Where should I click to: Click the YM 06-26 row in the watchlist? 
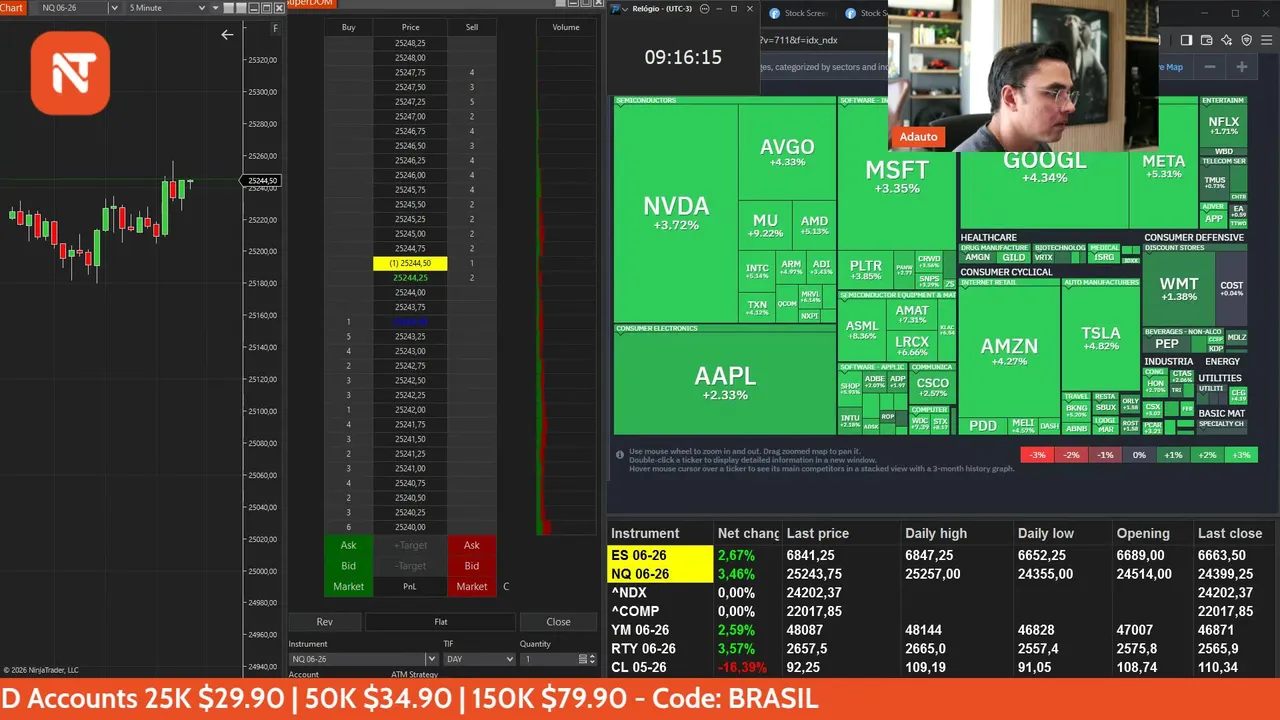943,630
